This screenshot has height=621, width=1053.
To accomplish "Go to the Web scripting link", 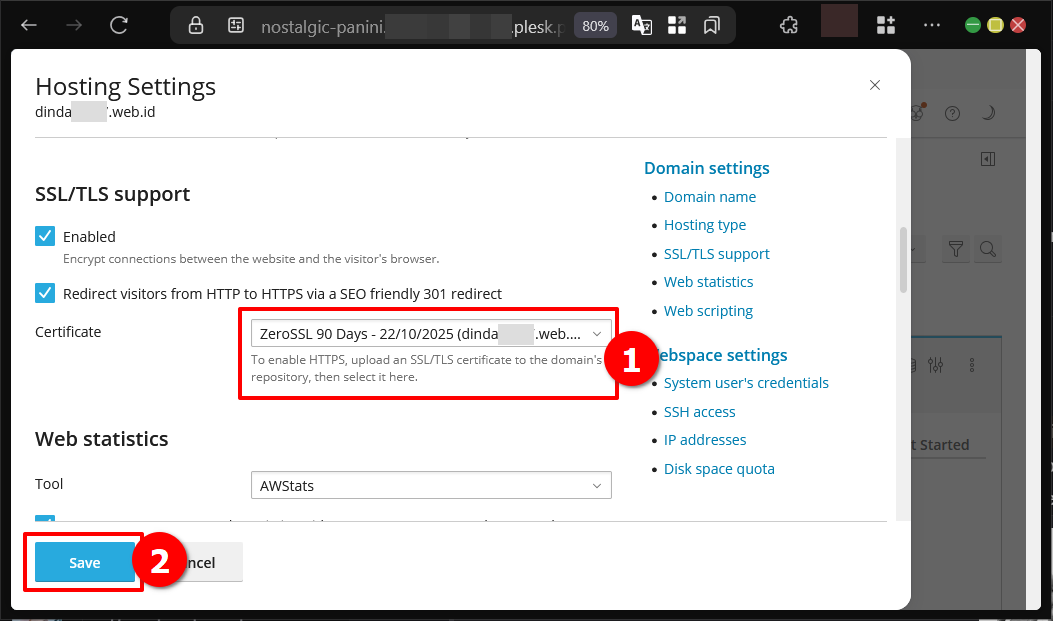I will pos(708,311).
